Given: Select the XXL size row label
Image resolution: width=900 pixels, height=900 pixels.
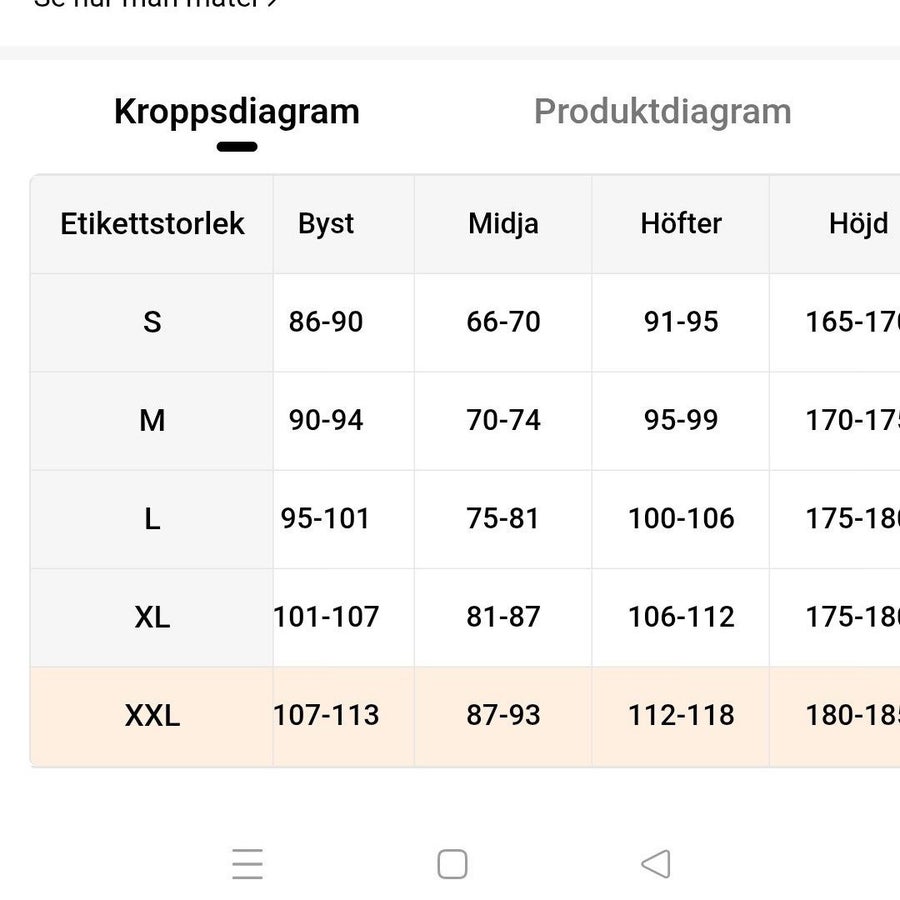Looking at the screenshot, I should pos(152,716).
